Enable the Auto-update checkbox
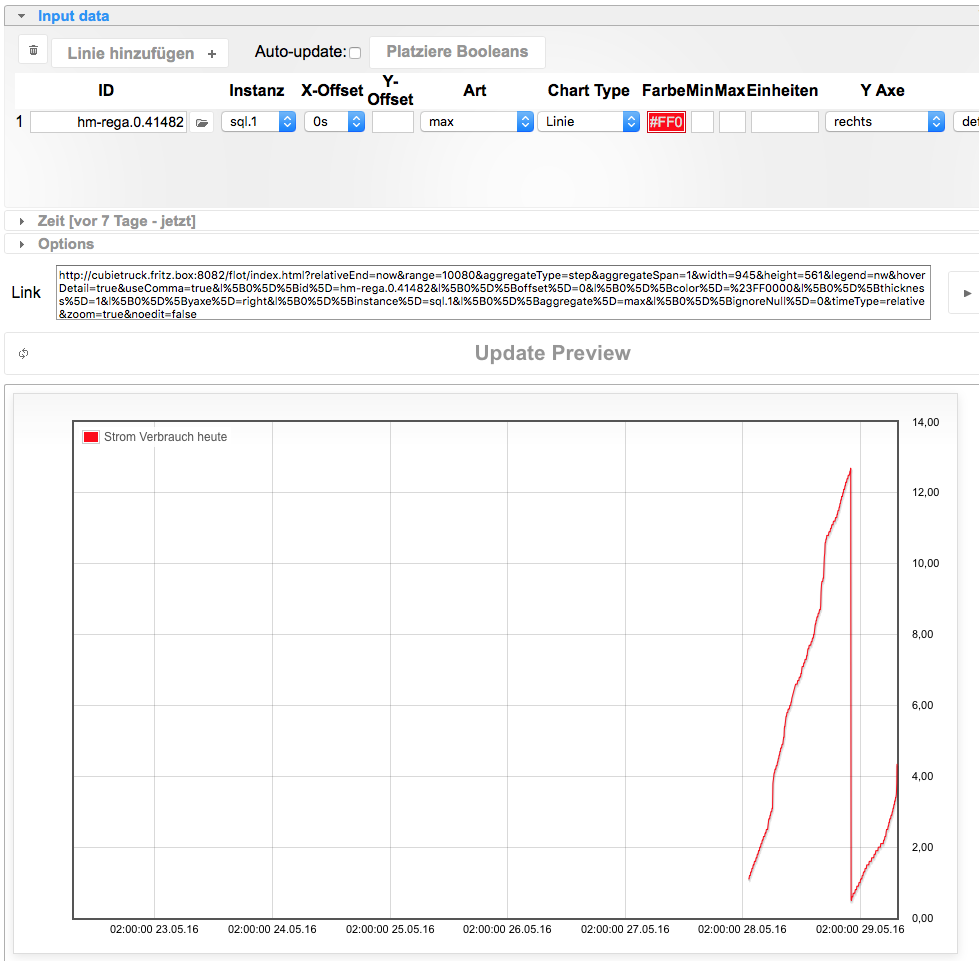The width and height of the screenshot is (979, 961). pos(354,53)
